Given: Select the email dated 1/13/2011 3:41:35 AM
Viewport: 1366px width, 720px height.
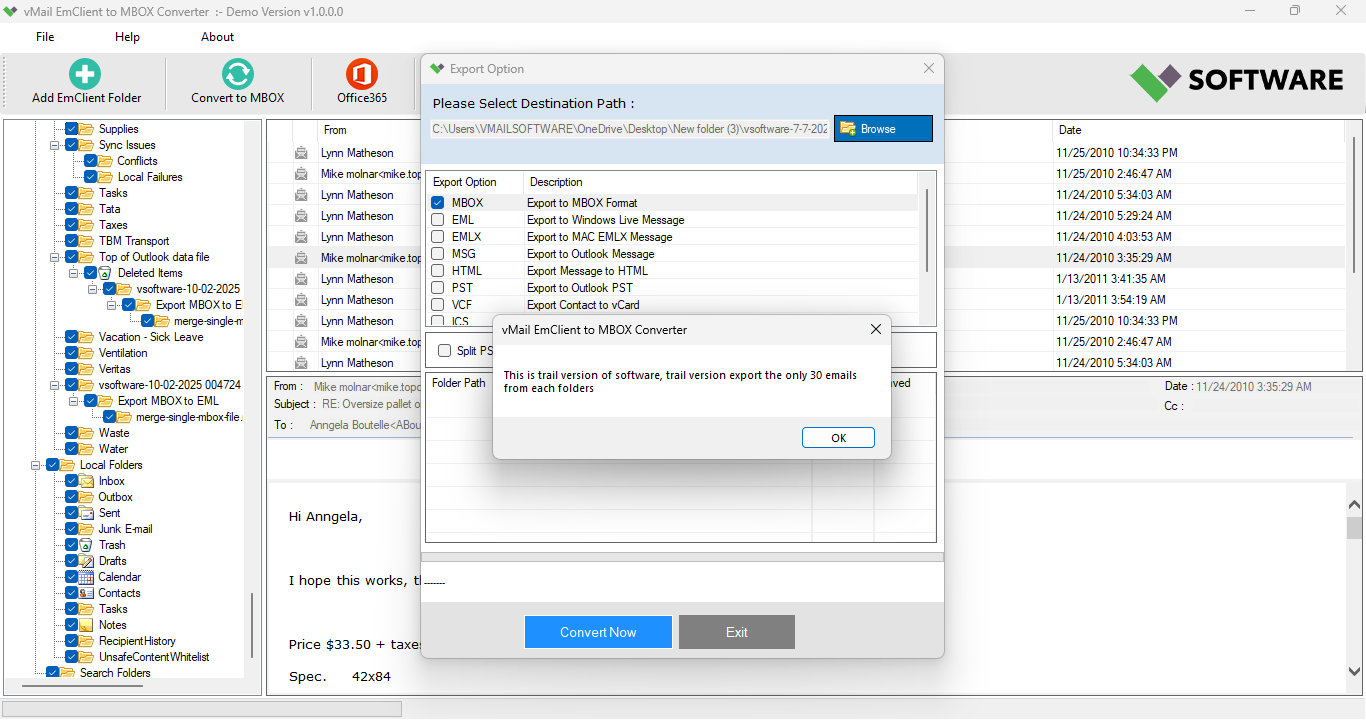Looking at the screenshot, I should tap(805, 279).
